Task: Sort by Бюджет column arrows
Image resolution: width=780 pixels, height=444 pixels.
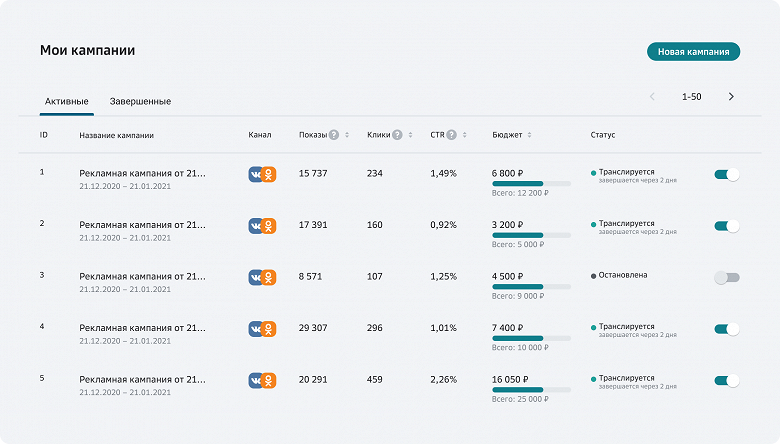Action: [529, 135]
